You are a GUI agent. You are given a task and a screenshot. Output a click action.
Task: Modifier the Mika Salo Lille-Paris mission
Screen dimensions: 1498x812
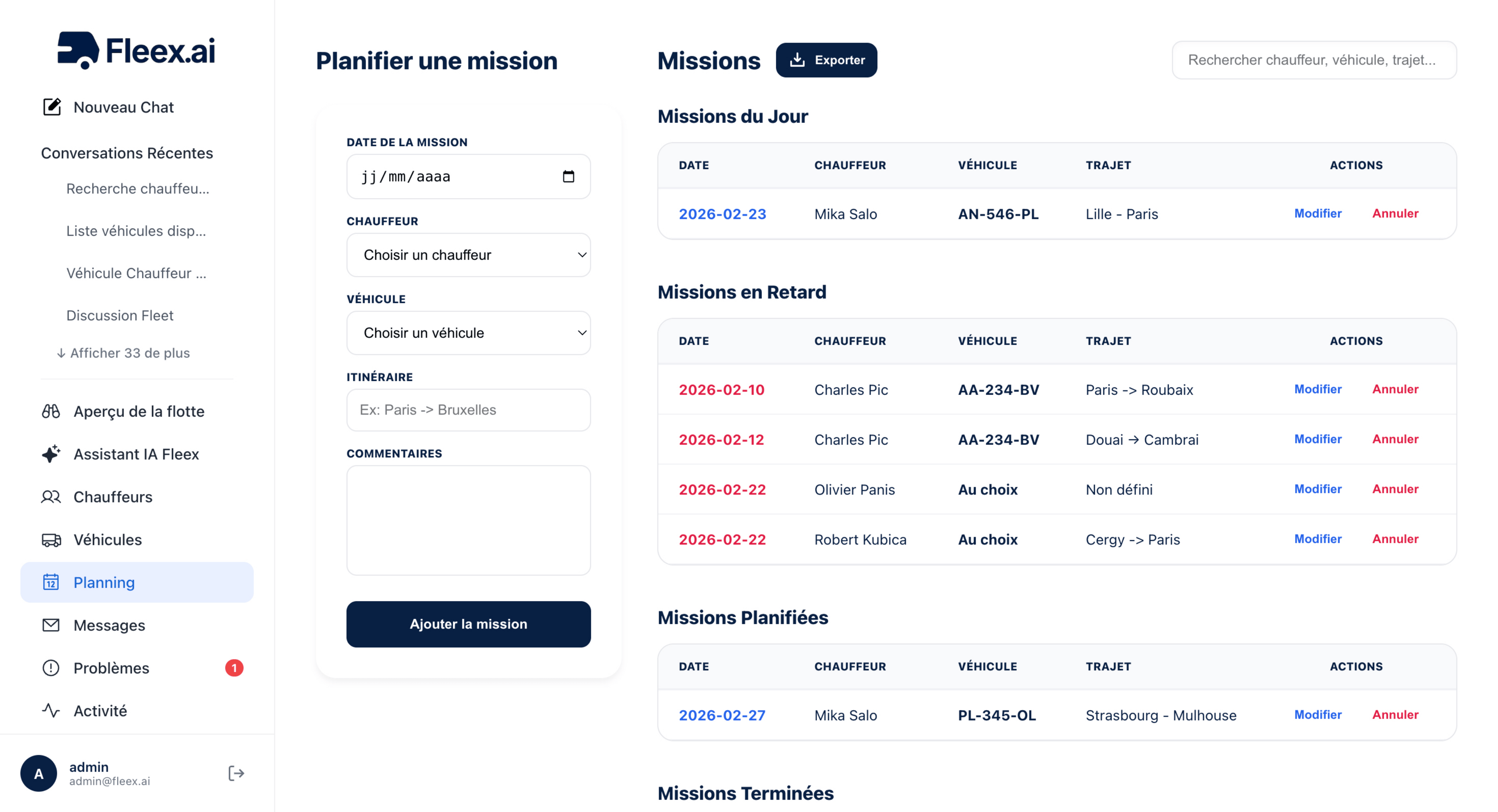tap(1317, 213)
